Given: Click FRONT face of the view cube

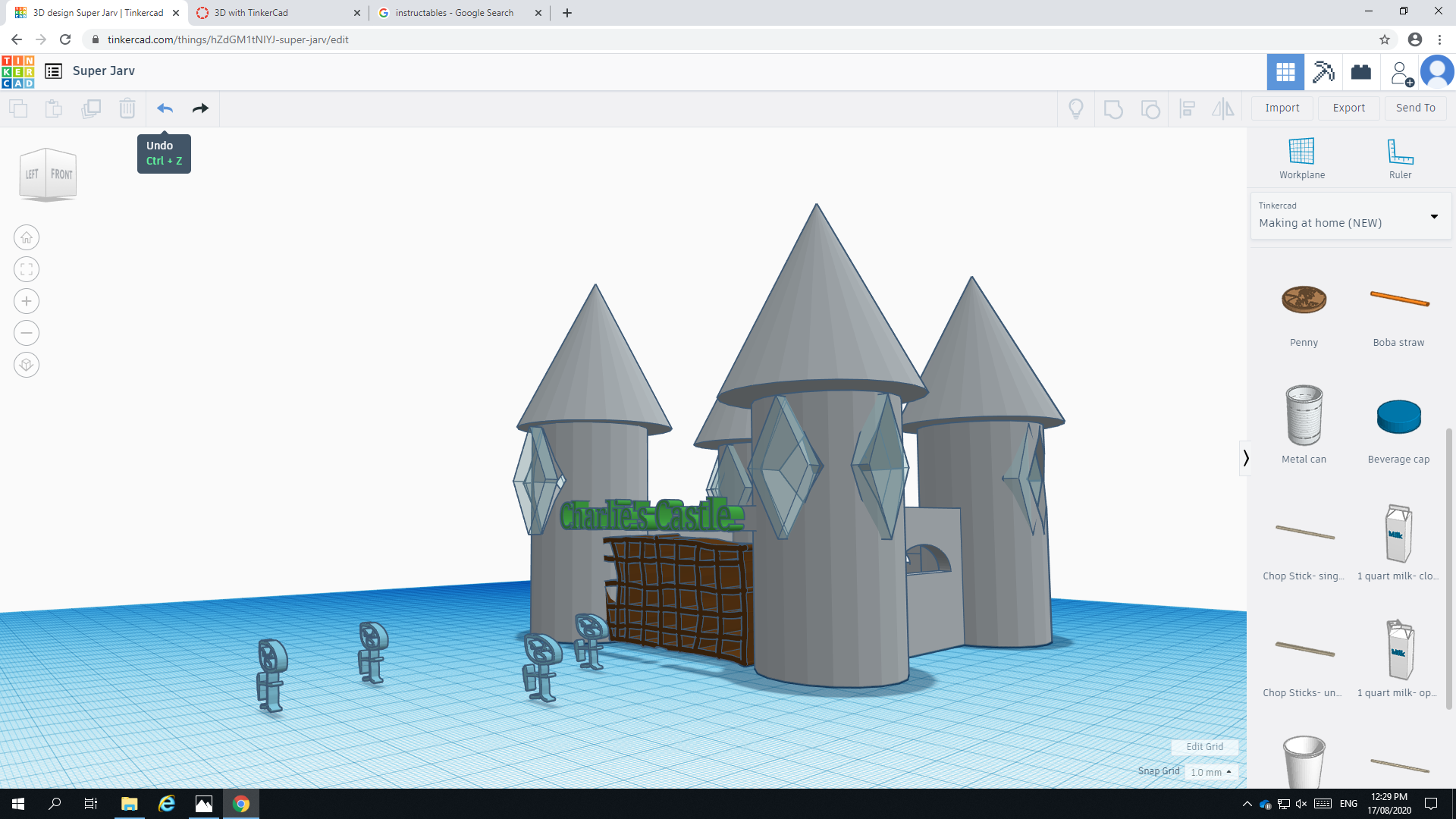Looking at the screenshot, I should 61,174.
